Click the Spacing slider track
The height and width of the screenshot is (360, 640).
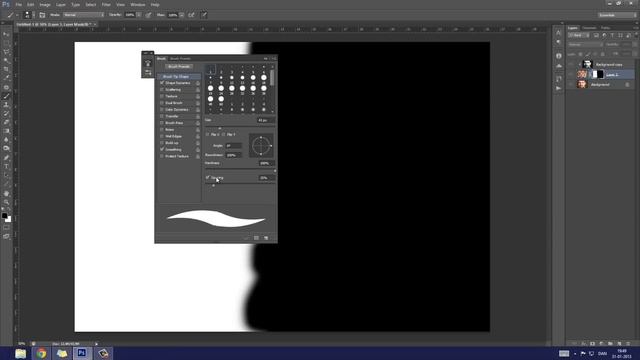point(239,185)
